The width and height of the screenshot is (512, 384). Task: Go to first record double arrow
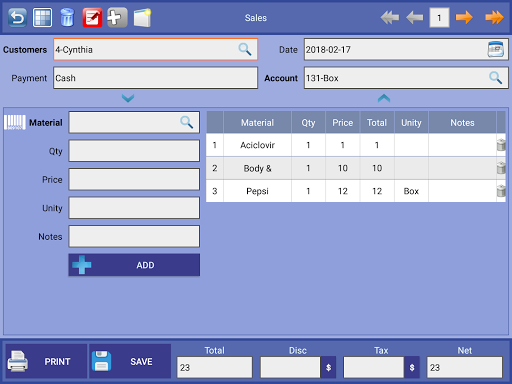[389, 17]
